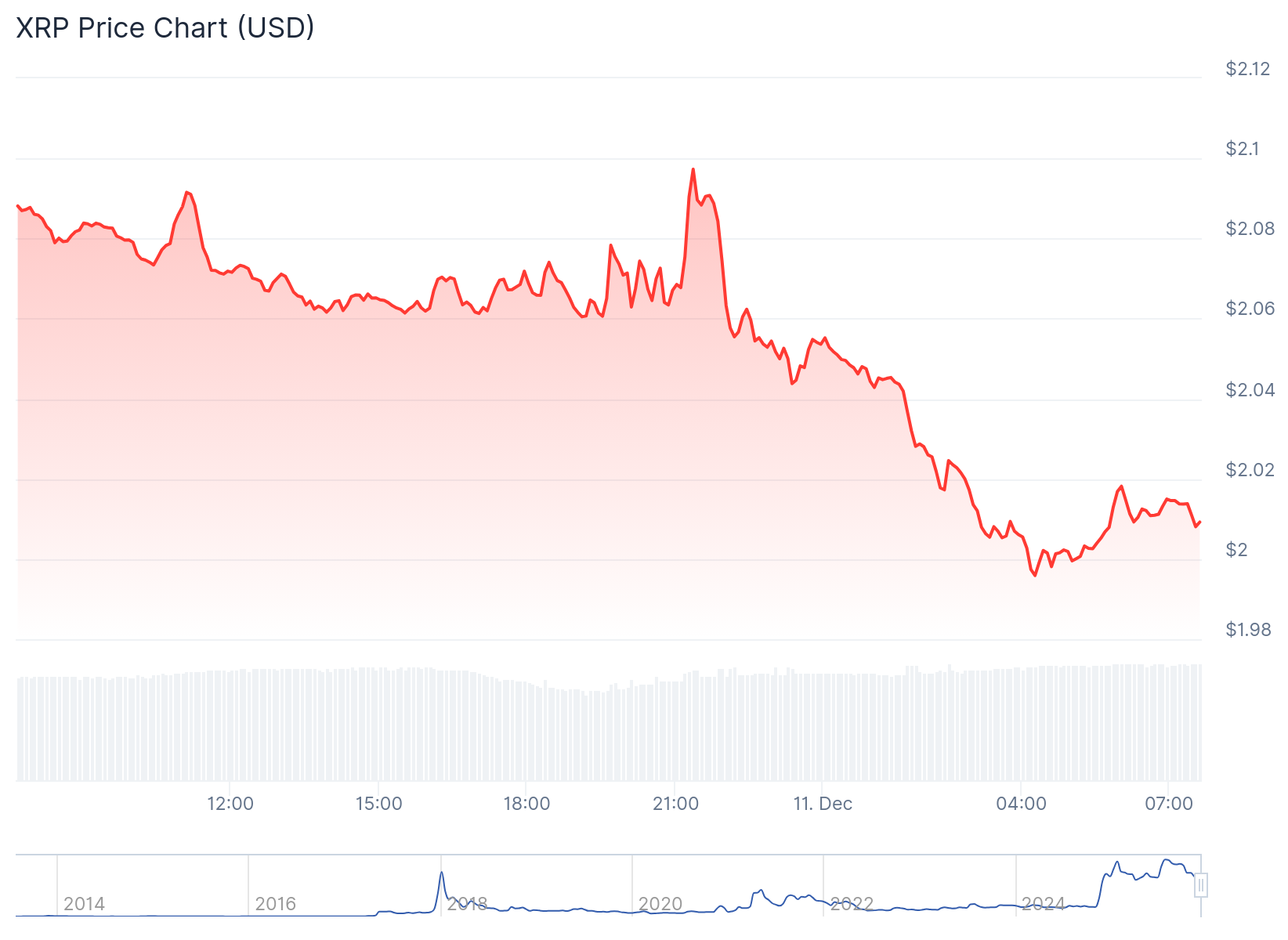Click the $2.12 price axis label
The height and width of the screenshot is (940, 1288).
point(1248,69)
